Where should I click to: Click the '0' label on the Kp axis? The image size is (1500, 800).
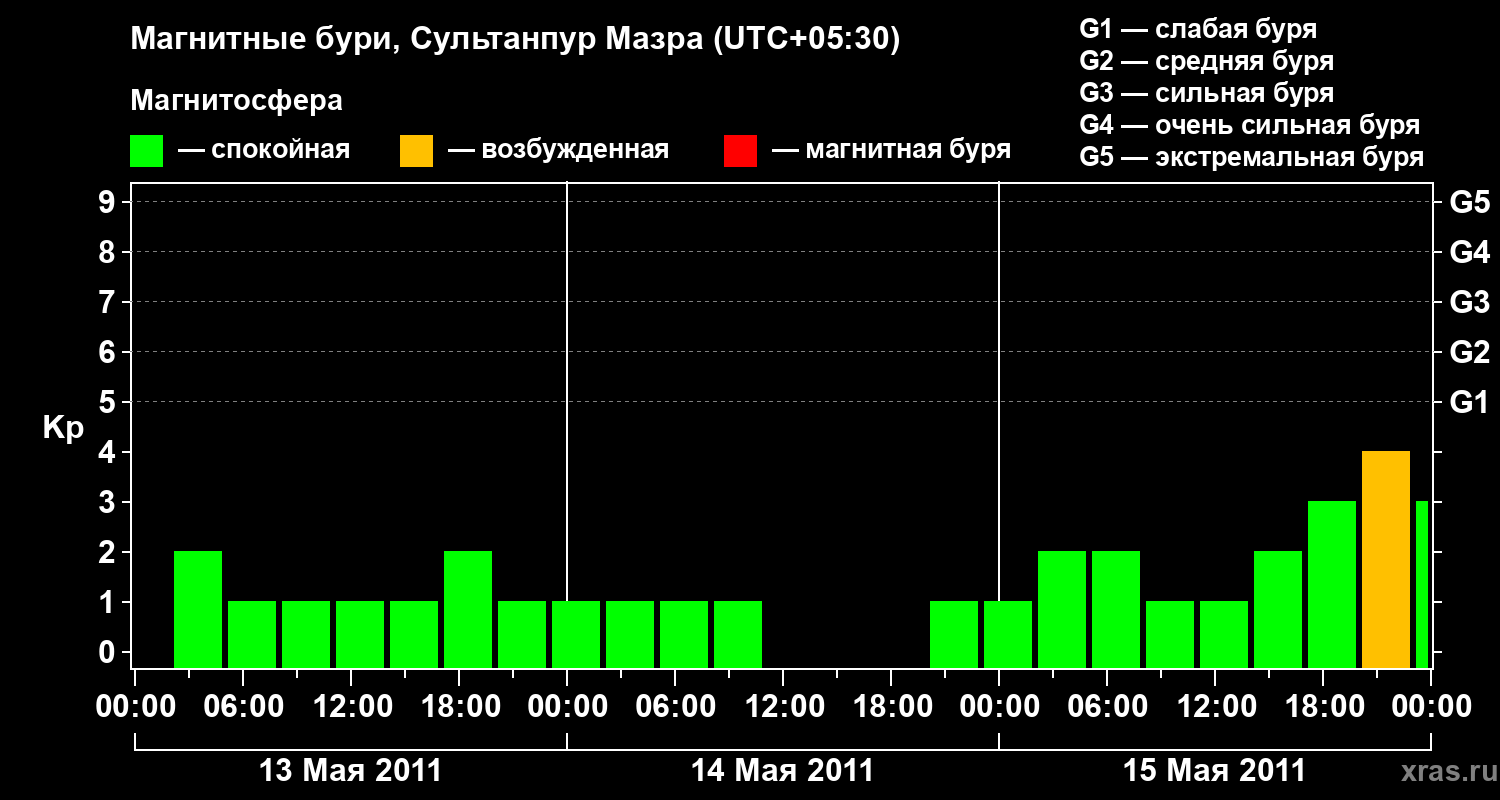pyautogui.click(x=109, y=652)
